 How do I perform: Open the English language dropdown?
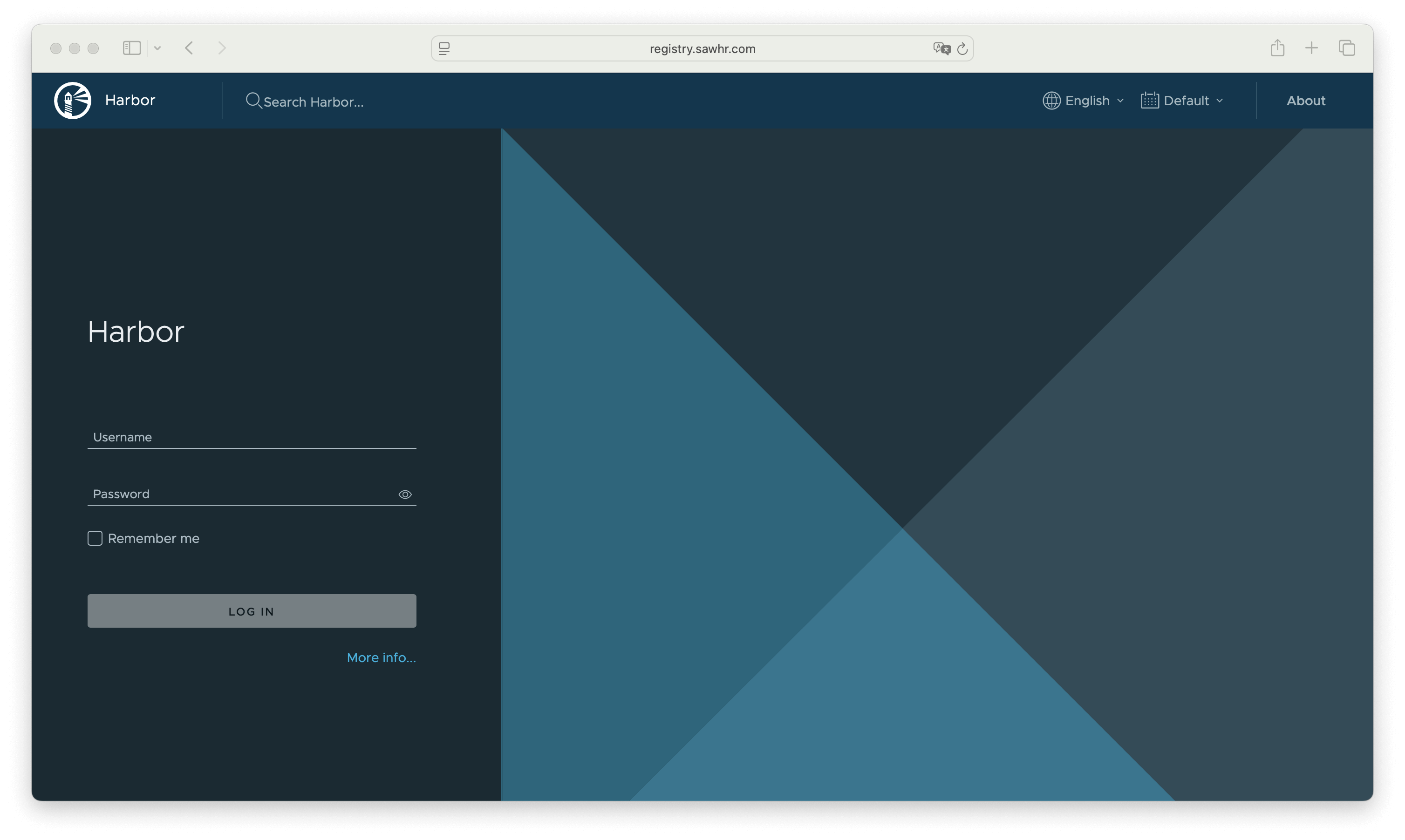pos(1083,101)
